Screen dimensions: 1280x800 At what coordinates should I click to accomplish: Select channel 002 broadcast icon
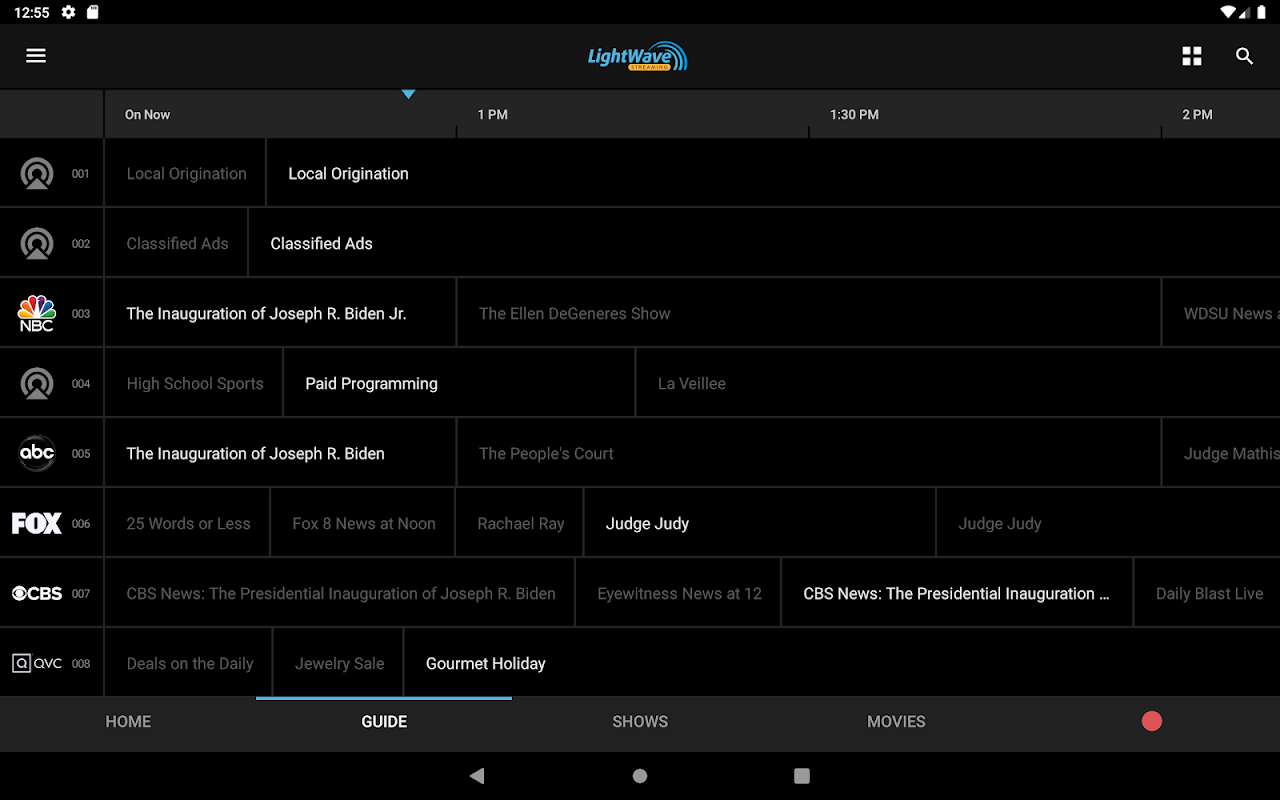[37, 244]
